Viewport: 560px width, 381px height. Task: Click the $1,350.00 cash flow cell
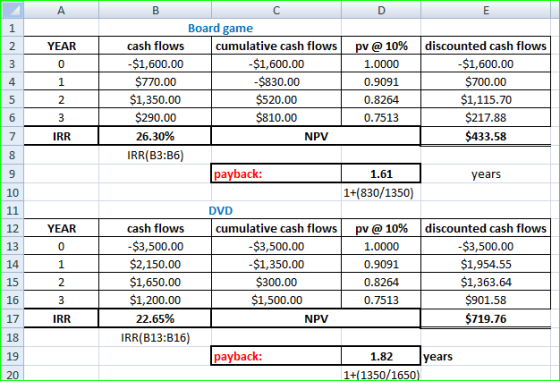[x=155, y=99]
